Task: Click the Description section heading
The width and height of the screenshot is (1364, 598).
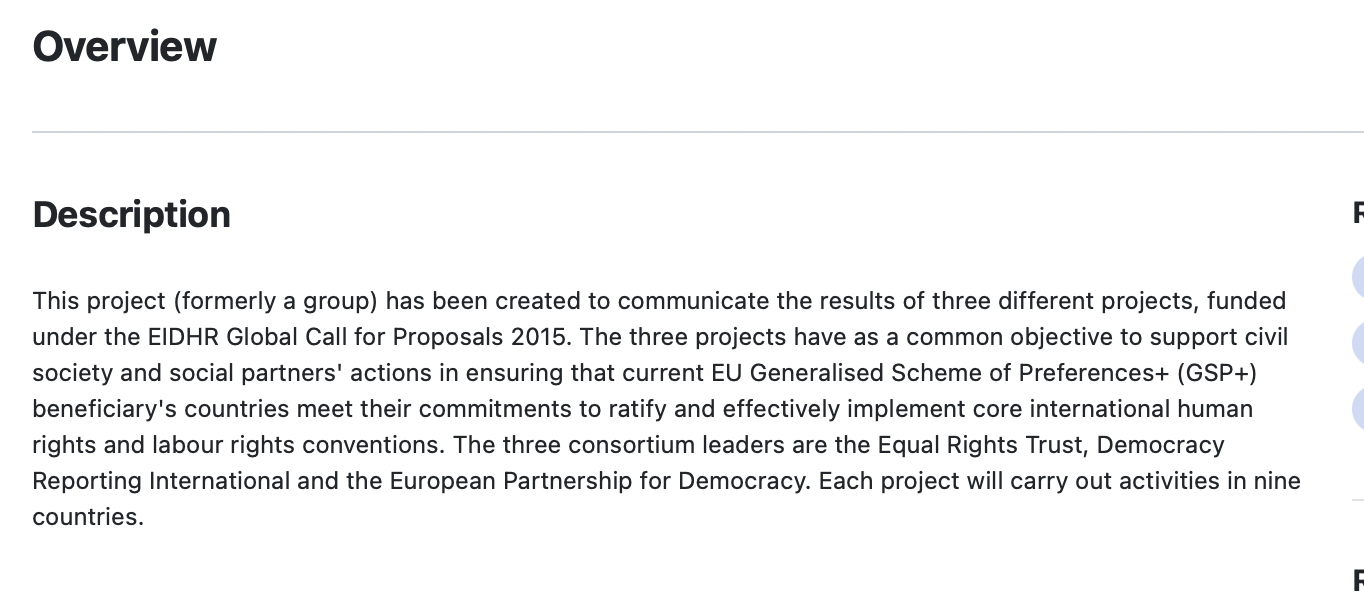Action: 131,215
